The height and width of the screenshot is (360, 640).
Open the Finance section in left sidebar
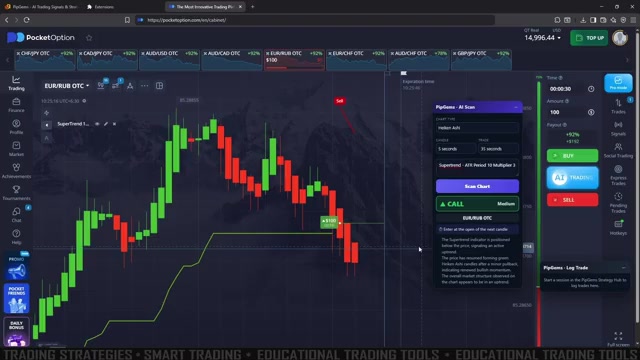coord(16,105)
